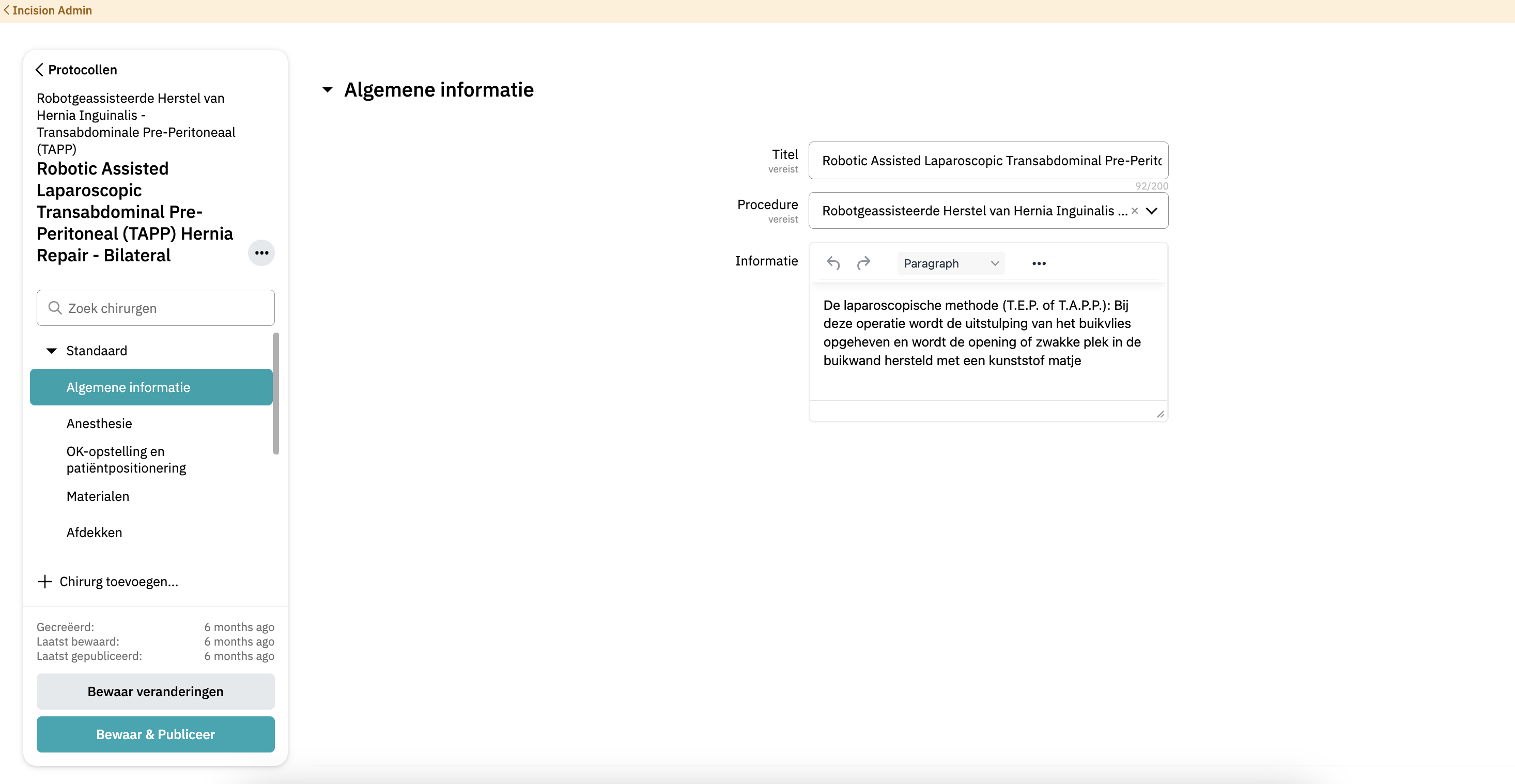The height and width of the screenshot is (784, 1515).
Task: Click the undo arrow in editor toolbar
Action: tap(833, 263)
